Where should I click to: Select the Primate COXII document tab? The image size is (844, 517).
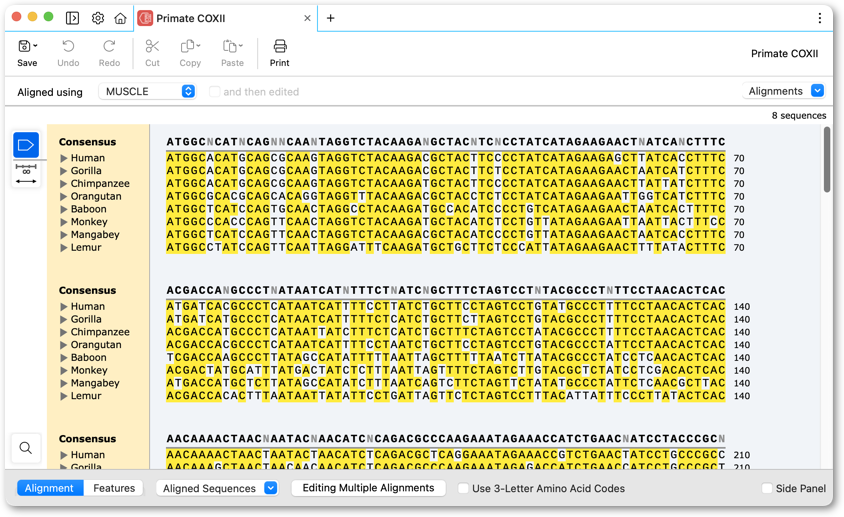point(225,18)
